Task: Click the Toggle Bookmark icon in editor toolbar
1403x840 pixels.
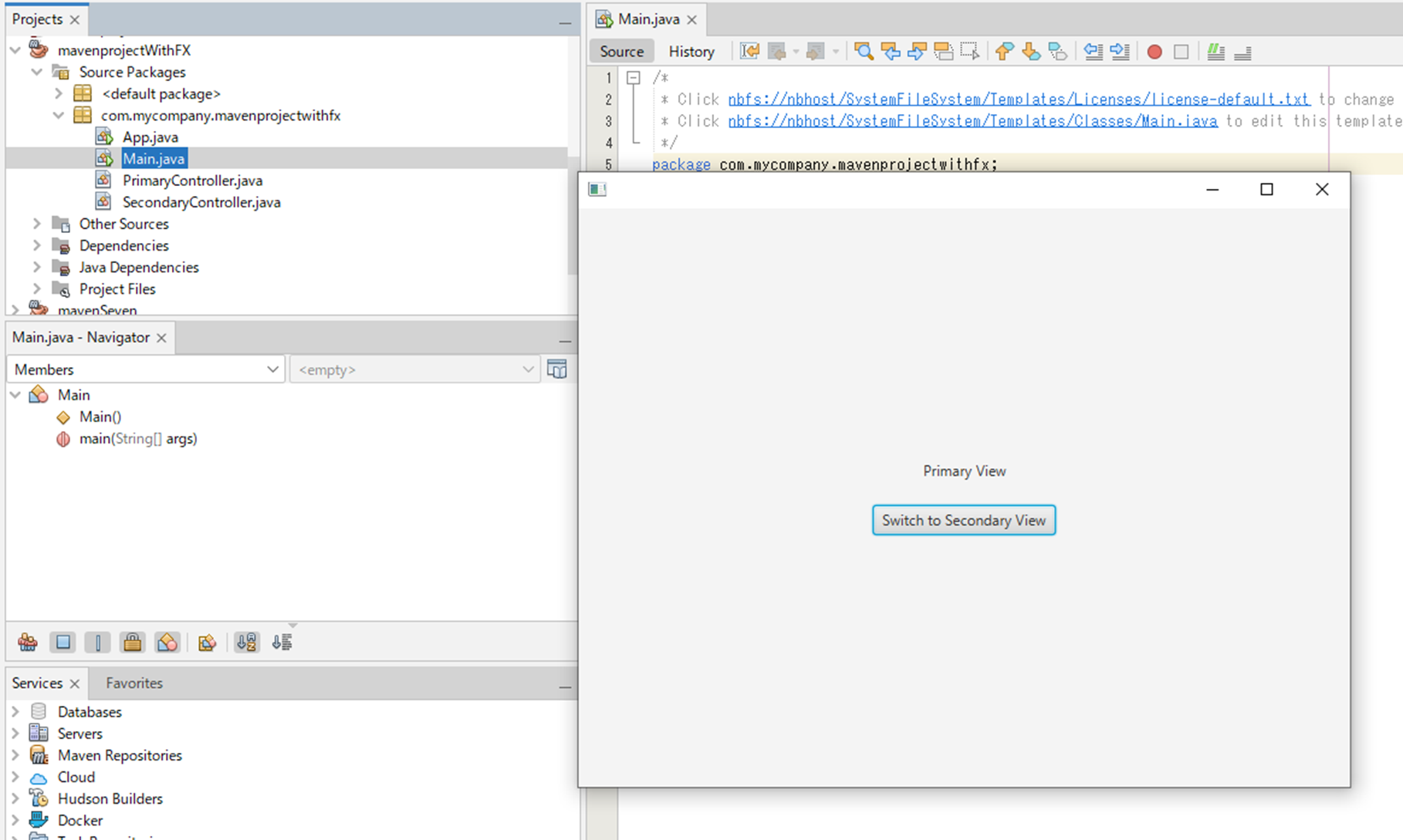Action: (1058, 51)
